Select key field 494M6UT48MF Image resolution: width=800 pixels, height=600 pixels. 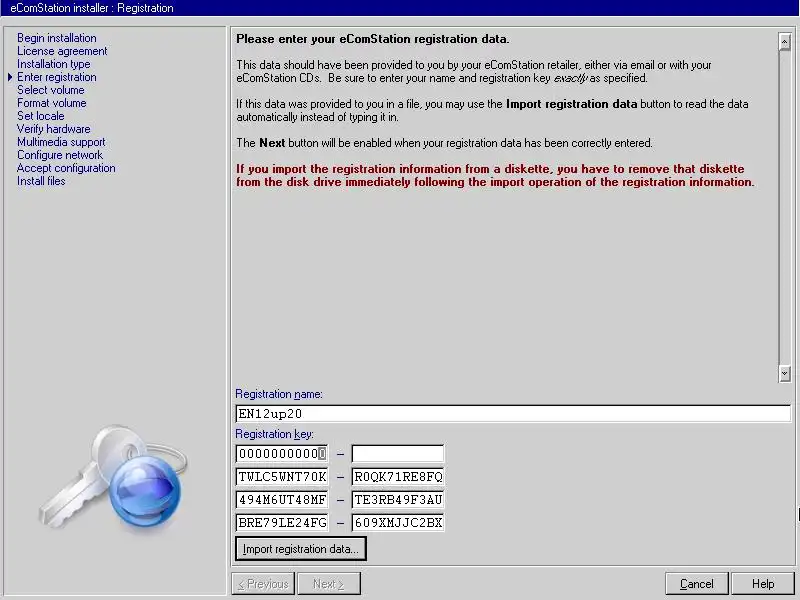(x=282, y=499)
